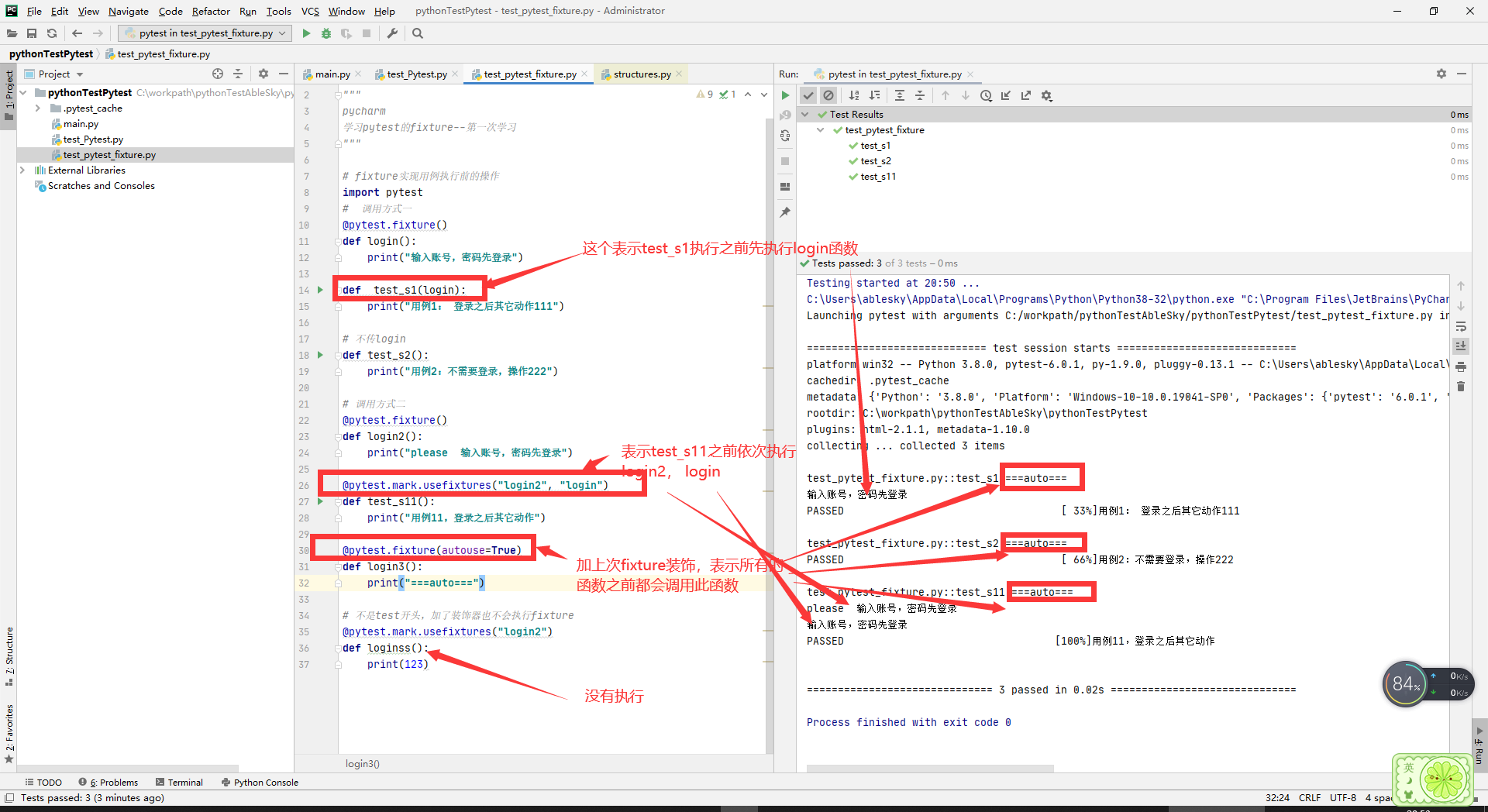The height and width of the screenshot is (812, 1488).
Task: Open settings via the wrench icon
Action: pos(392,33)
